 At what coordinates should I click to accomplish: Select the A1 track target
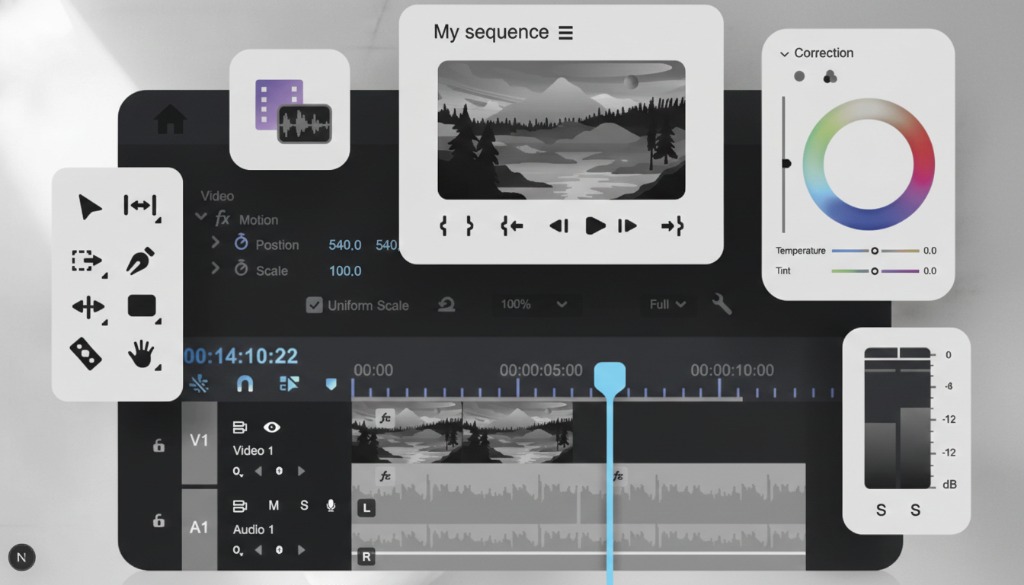[x=199, y=528]
